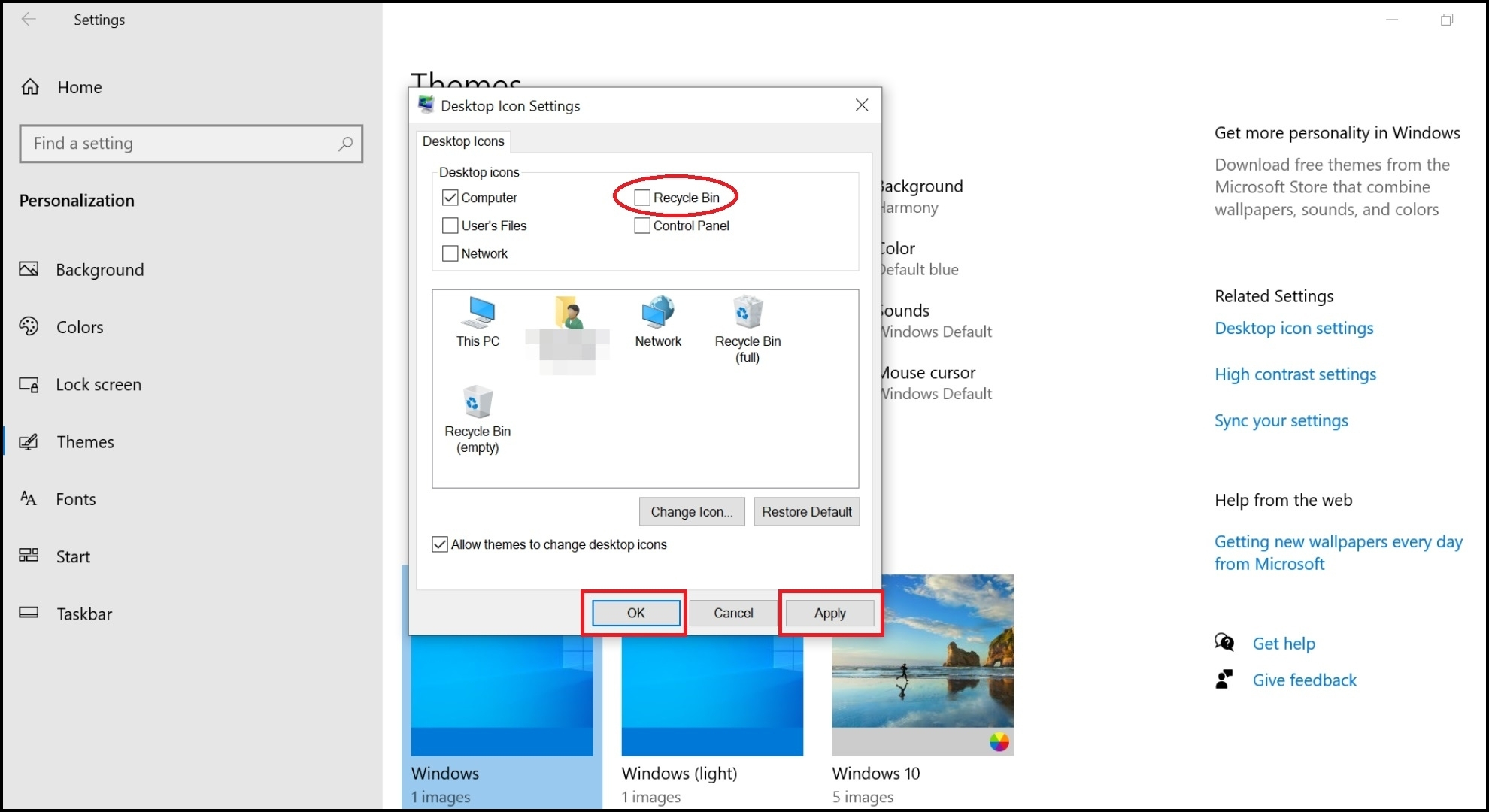Click the back arrow in Settings header
This screenshot has height=812, width=1489.
(x=29, y=20)
